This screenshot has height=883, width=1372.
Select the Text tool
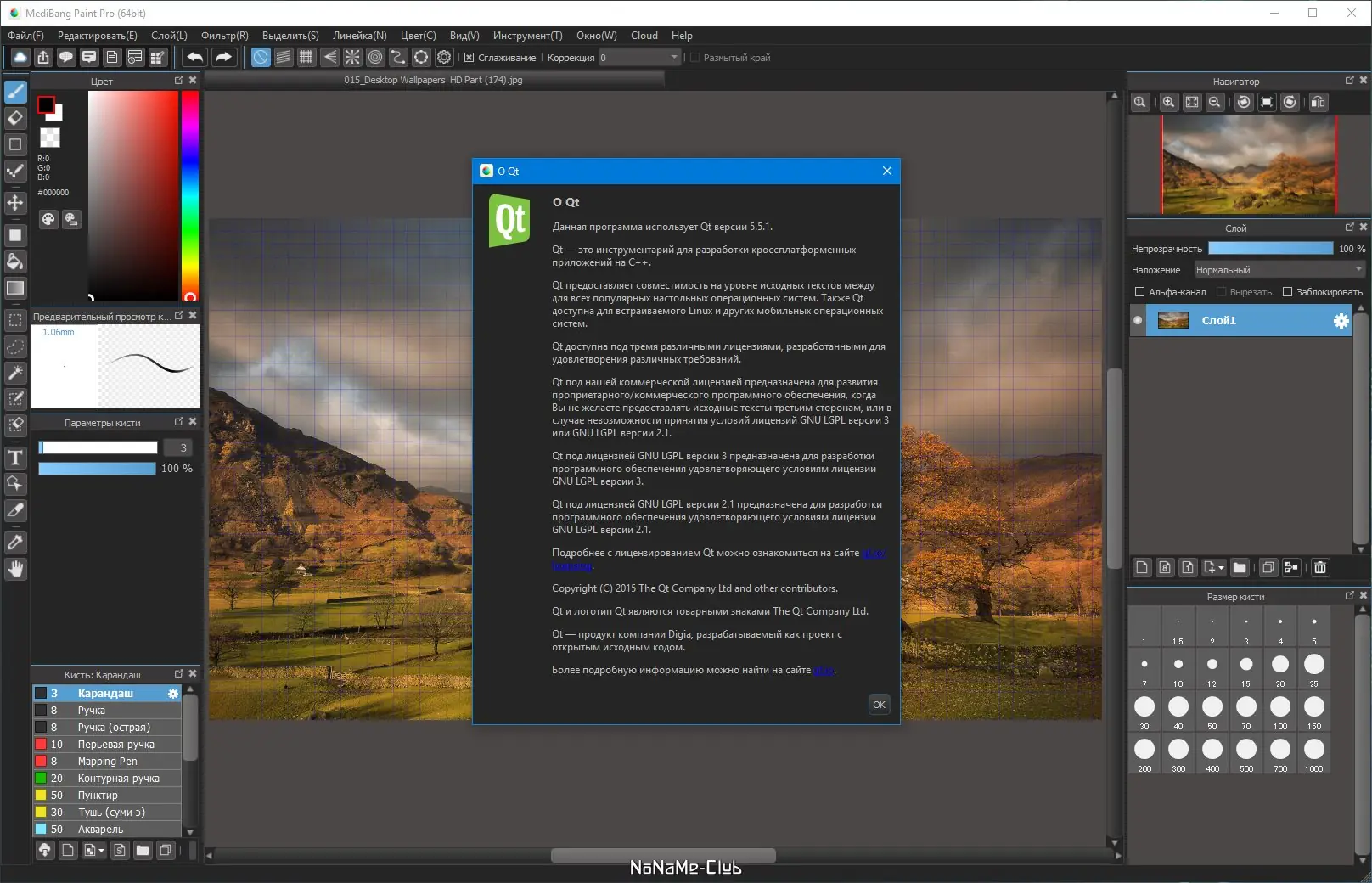[15, 458]
